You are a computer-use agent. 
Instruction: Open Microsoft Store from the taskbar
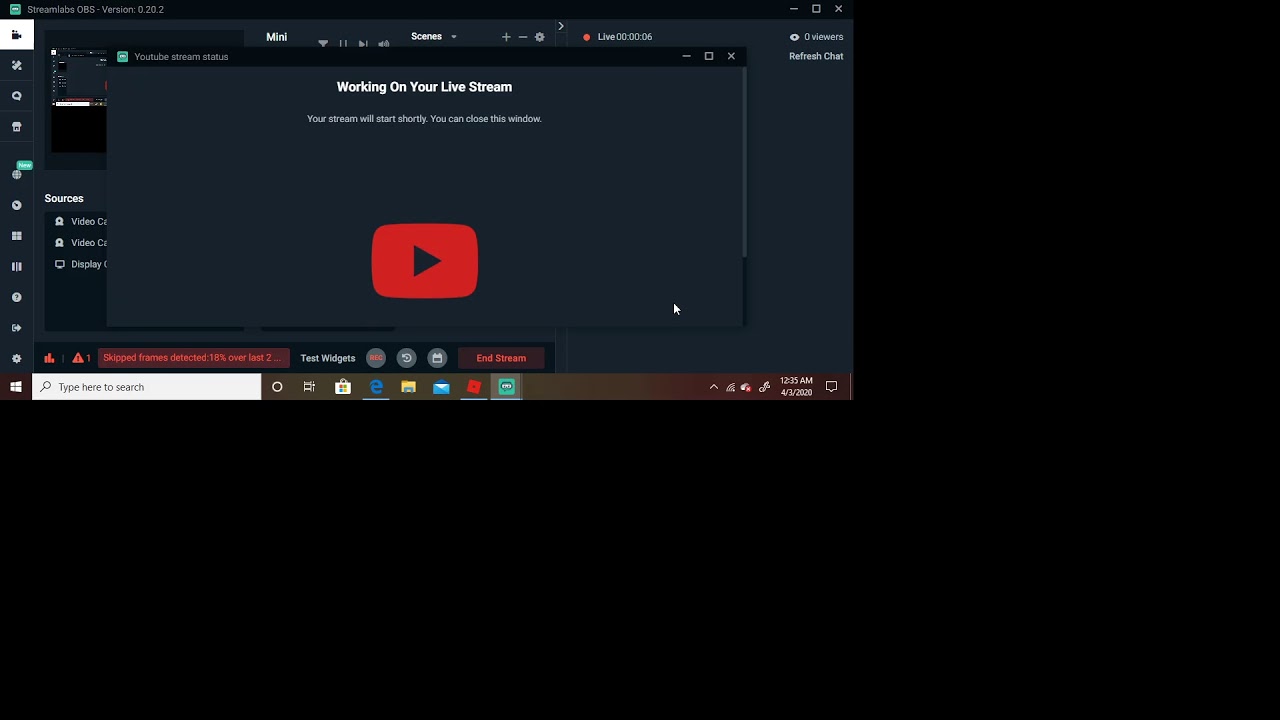343,387
